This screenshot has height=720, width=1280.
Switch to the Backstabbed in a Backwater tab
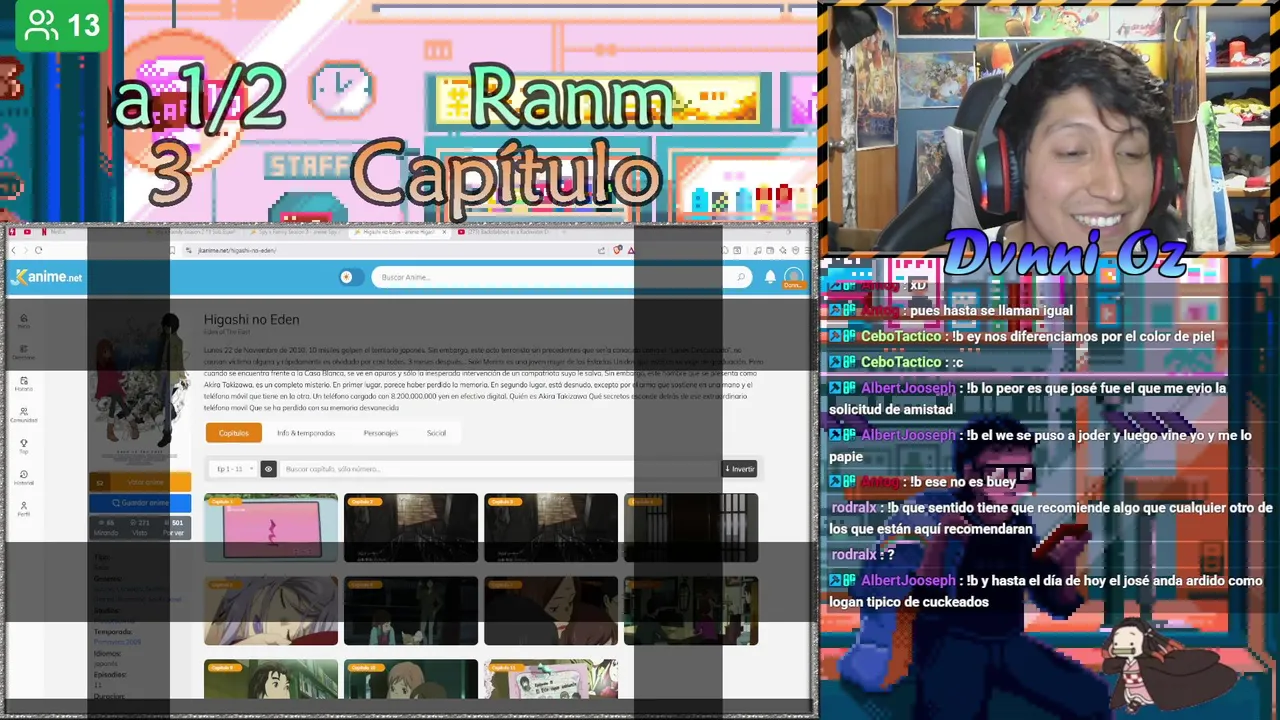tap(510, 232)
